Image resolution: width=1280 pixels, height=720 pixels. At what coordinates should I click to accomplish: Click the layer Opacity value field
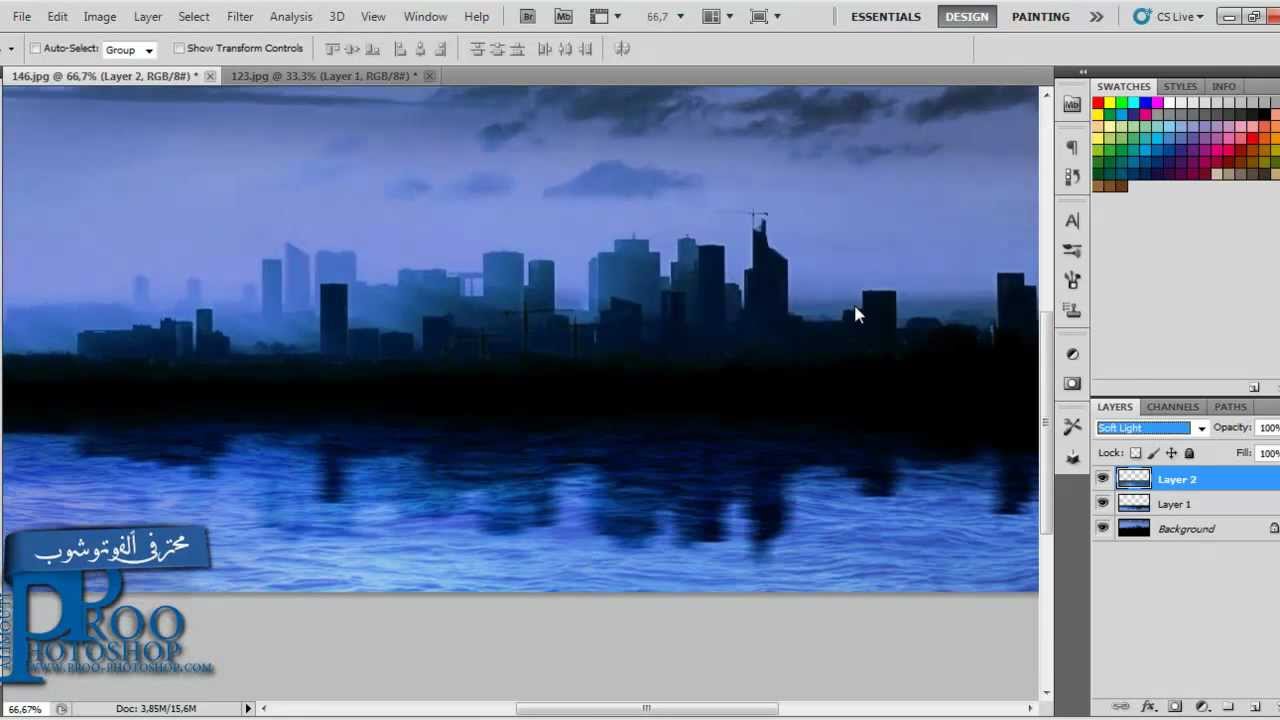coord(1268,428)
